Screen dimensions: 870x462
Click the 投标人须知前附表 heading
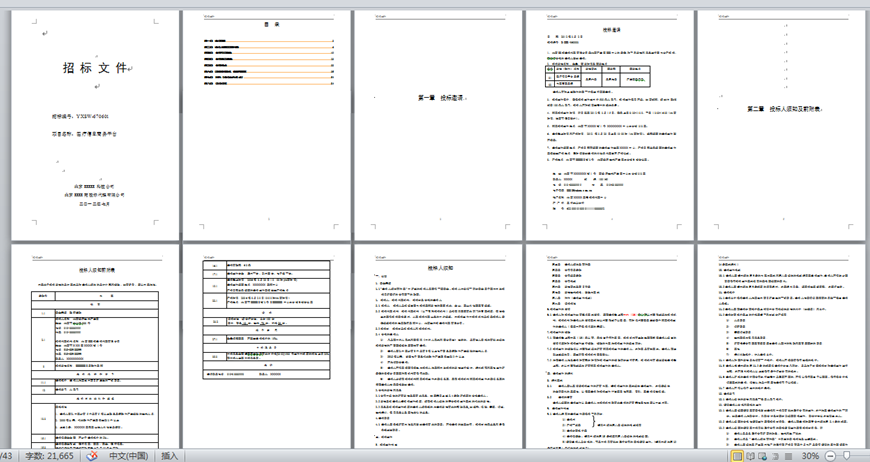pyautogui.click(x=97, y=270)
